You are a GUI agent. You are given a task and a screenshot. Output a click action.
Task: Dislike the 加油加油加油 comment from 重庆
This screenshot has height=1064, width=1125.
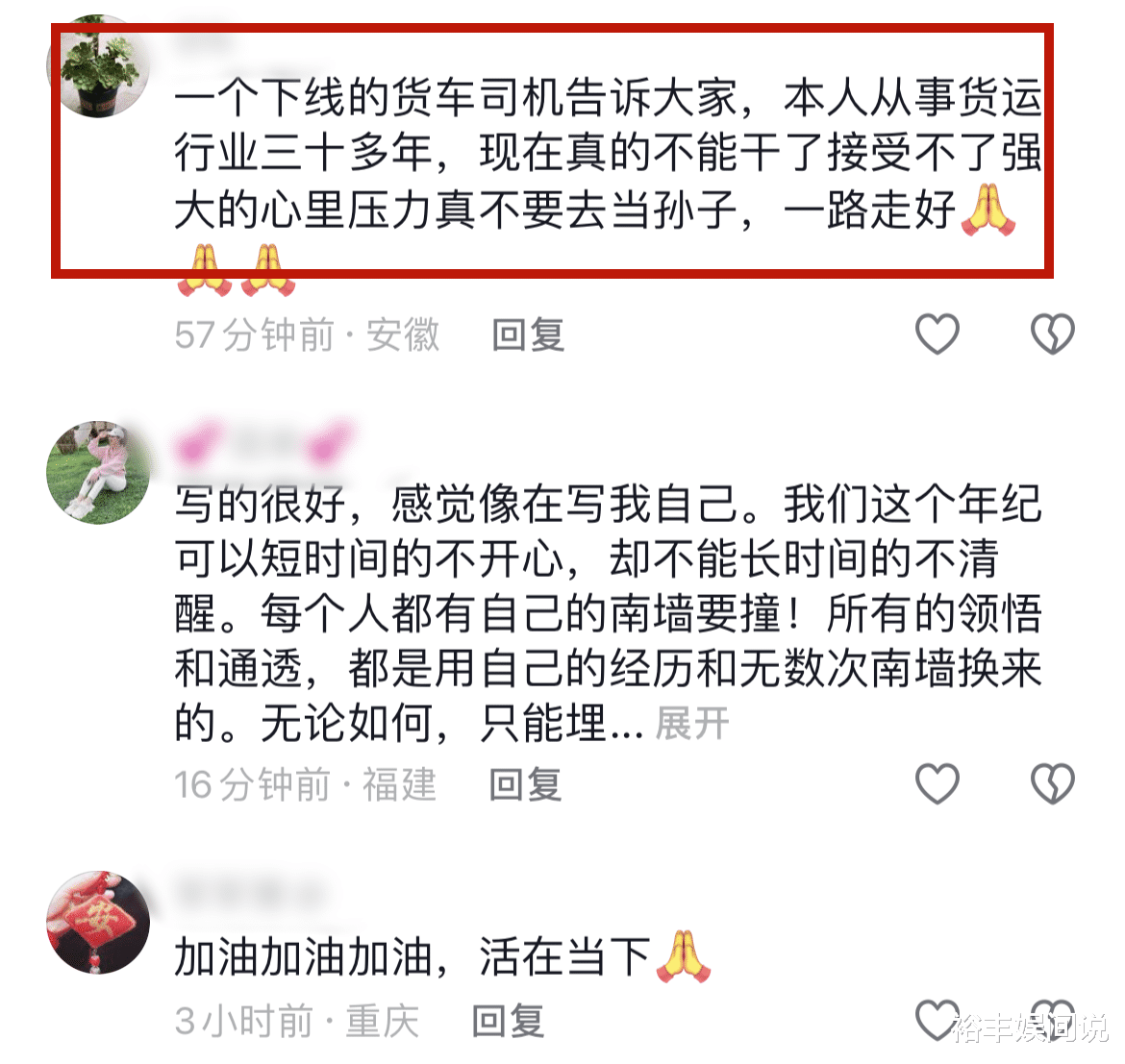click(1053, 1020)
